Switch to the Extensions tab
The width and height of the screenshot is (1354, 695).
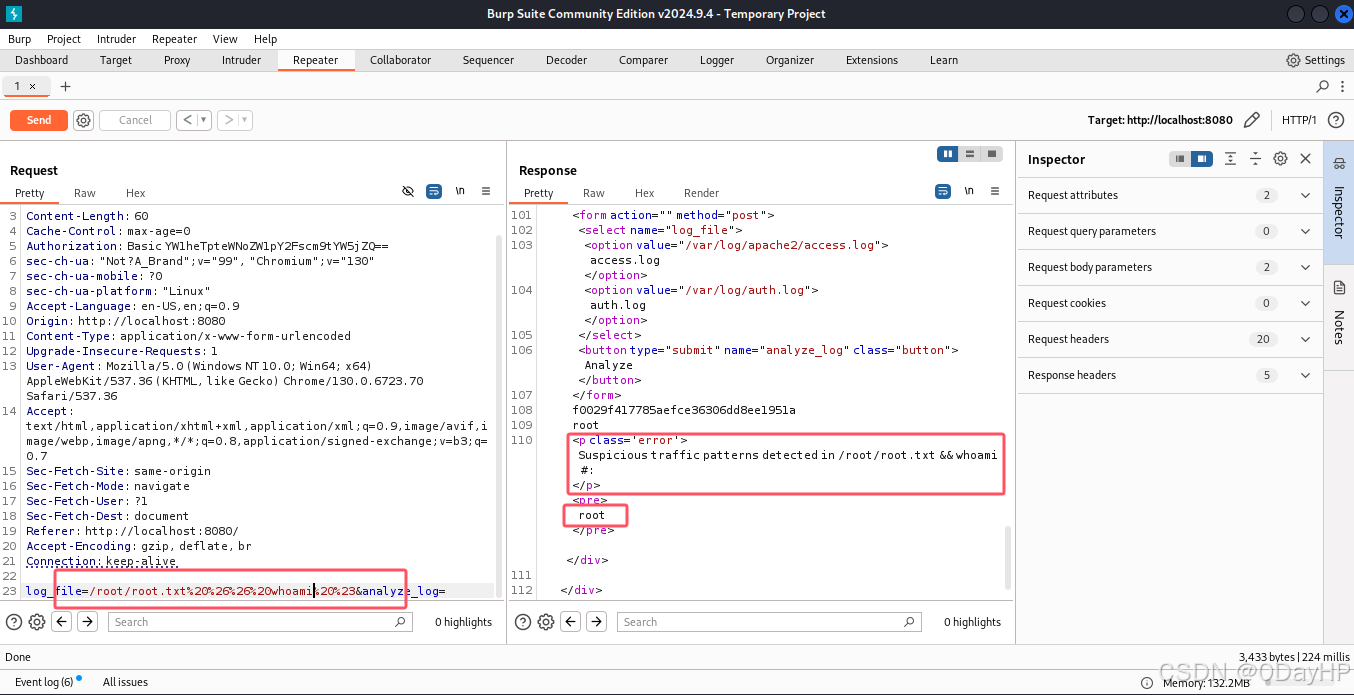872,60
